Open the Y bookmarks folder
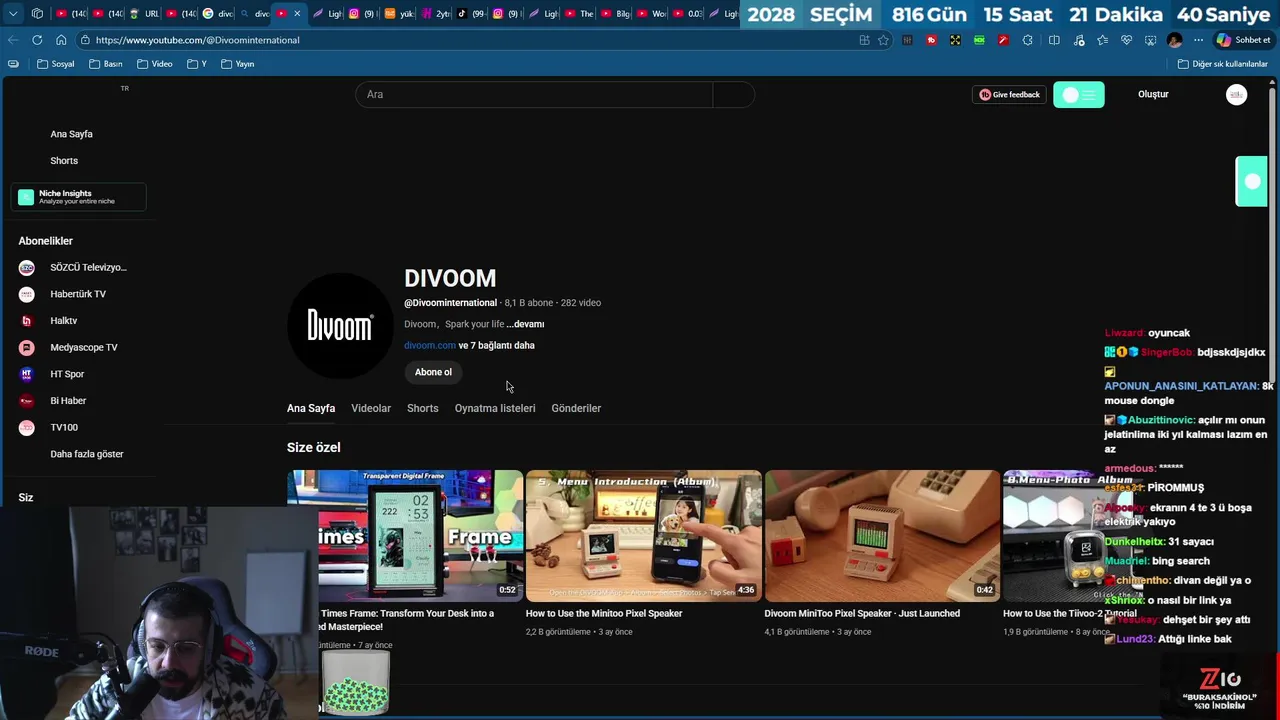1280x720 pixels. (x=197, y=64)
